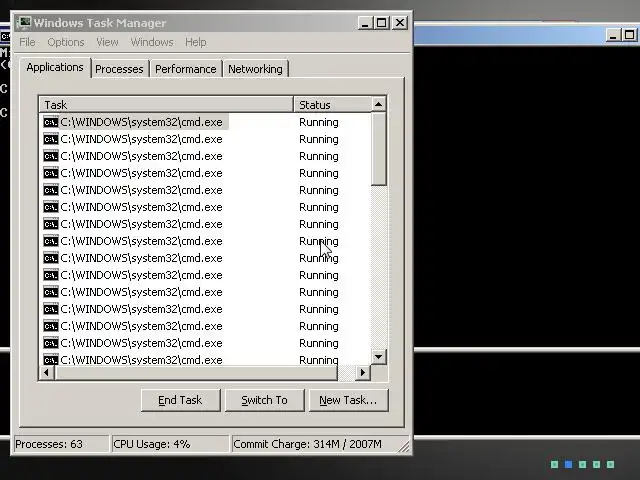Click the Running status under the mouse cursor
This screenshot has width=640, height=480.
pyautogui.click(x=318, y=241)
